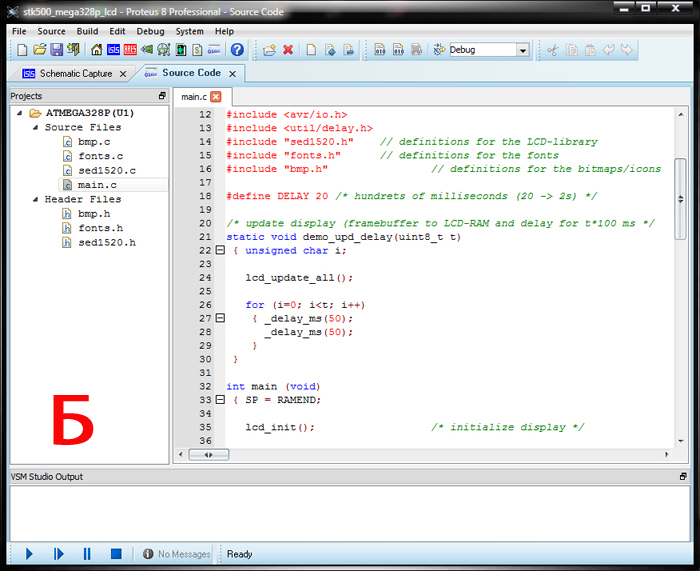Click the Close Project toolbar icon
This screenshot has height=571, width=700.
pyautogui.click(x=73, y=50)
